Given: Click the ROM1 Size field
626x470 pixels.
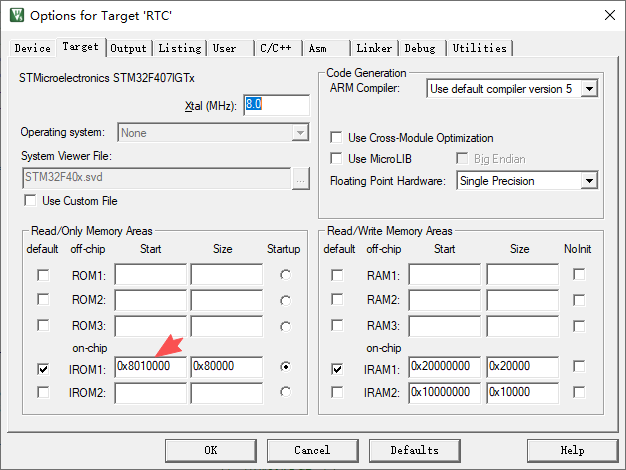Looking at the screenshot, I should pyautogui.click(x=227, y=274).
